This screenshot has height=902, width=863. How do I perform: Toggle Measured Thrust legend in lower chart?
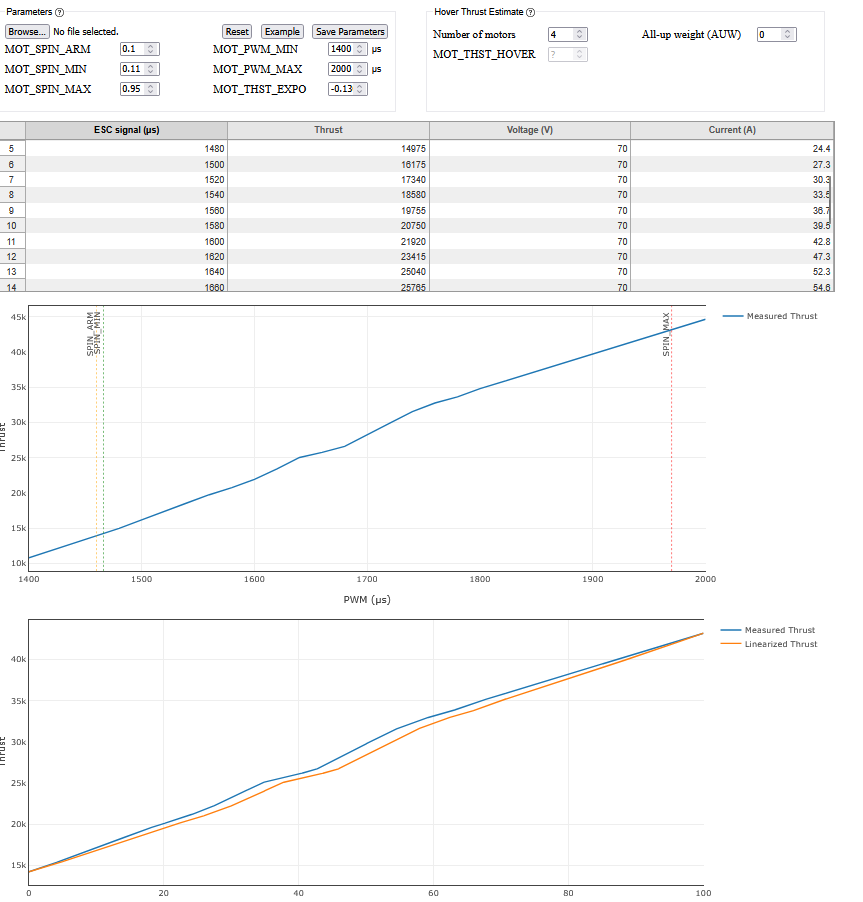(x=780, y=630)
